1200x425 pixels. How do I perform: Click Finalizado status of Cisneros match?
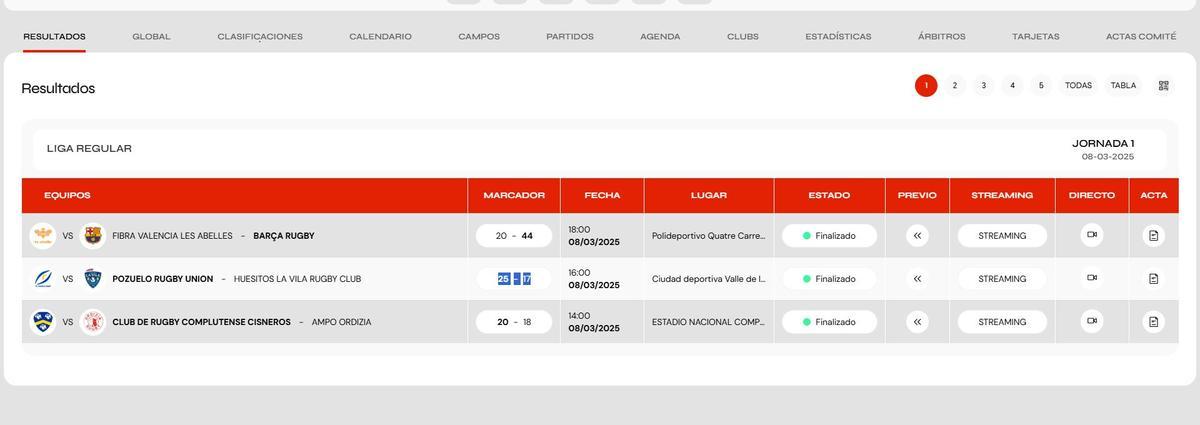pyautogui.click(x=829, y=322)
